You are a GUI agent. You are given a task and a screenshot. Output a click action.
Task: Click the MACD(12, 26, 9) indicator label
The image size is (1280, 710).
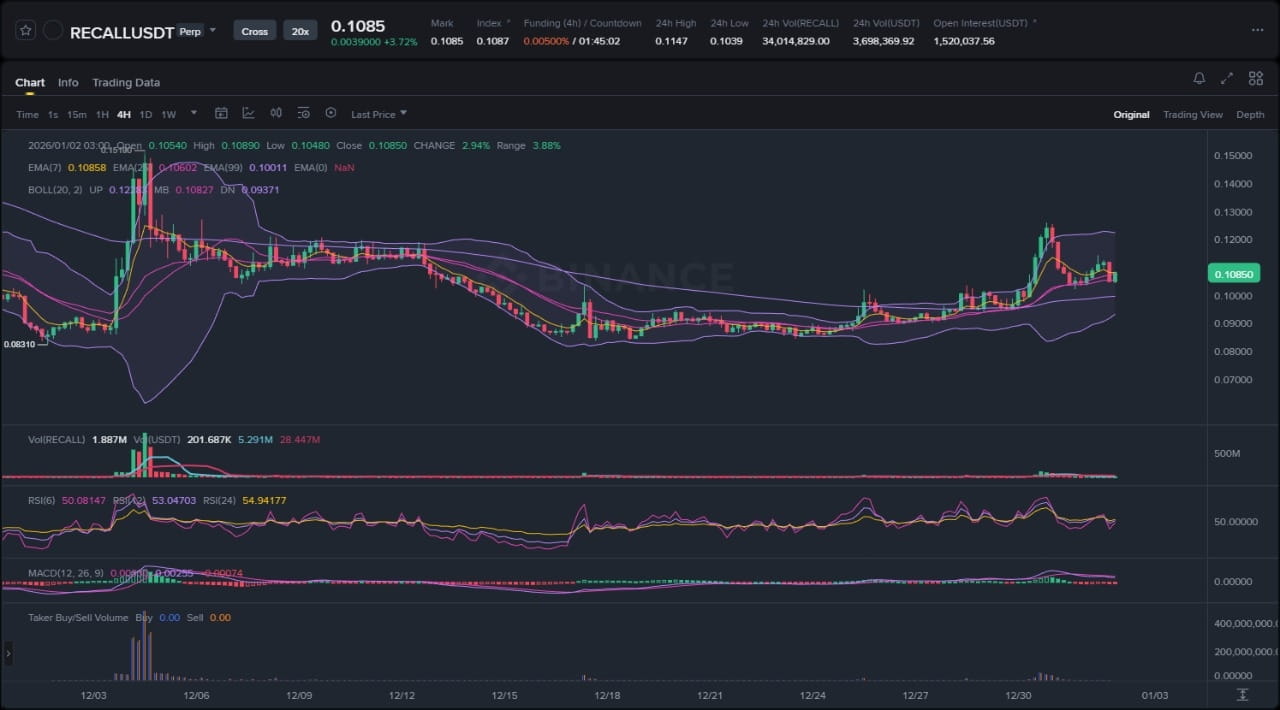tap(65, 573)
